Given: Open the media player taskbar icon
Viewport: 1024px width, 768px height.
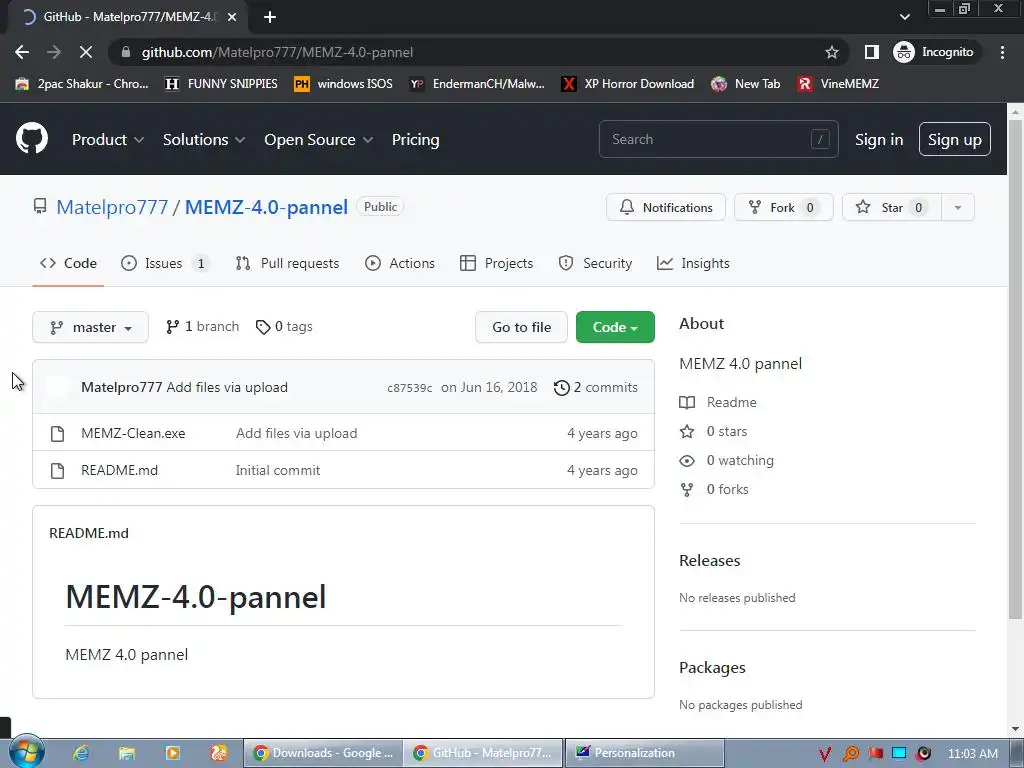Looking at the screenshot, I should point(173,753).
